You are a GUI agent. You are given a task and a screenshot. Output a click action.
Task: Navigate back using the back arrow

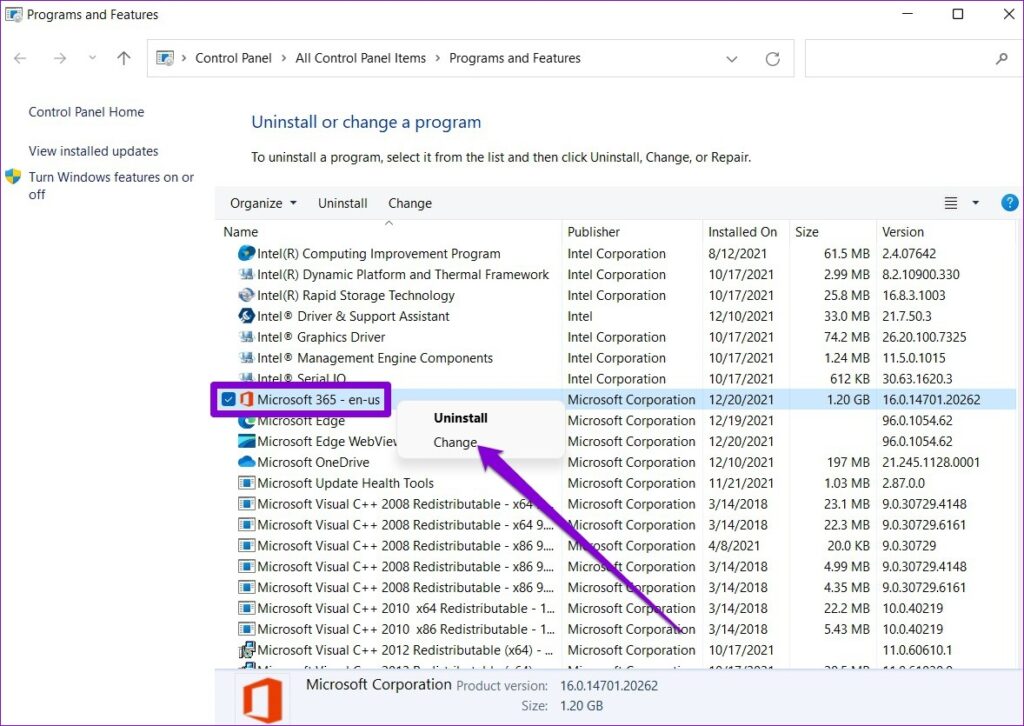coord(20,59)
